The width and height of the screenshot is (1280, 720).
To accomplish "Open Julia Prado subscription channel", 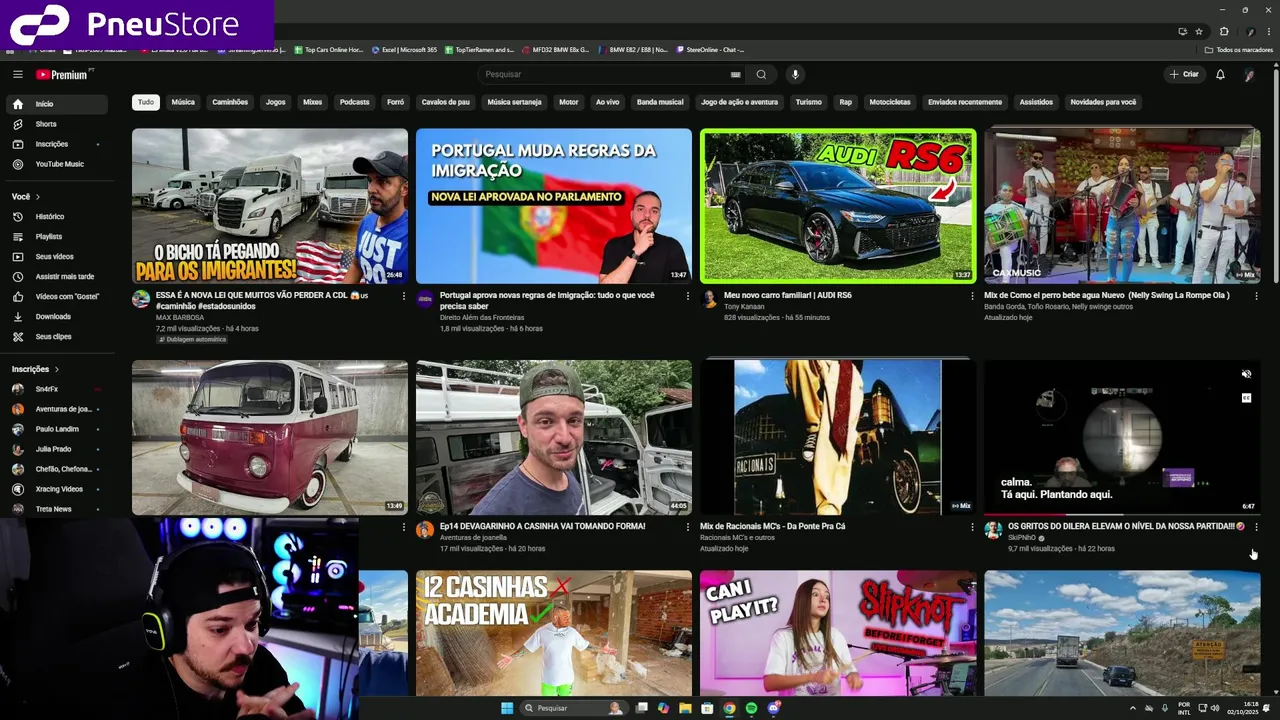I will click(x=56, y=449).
